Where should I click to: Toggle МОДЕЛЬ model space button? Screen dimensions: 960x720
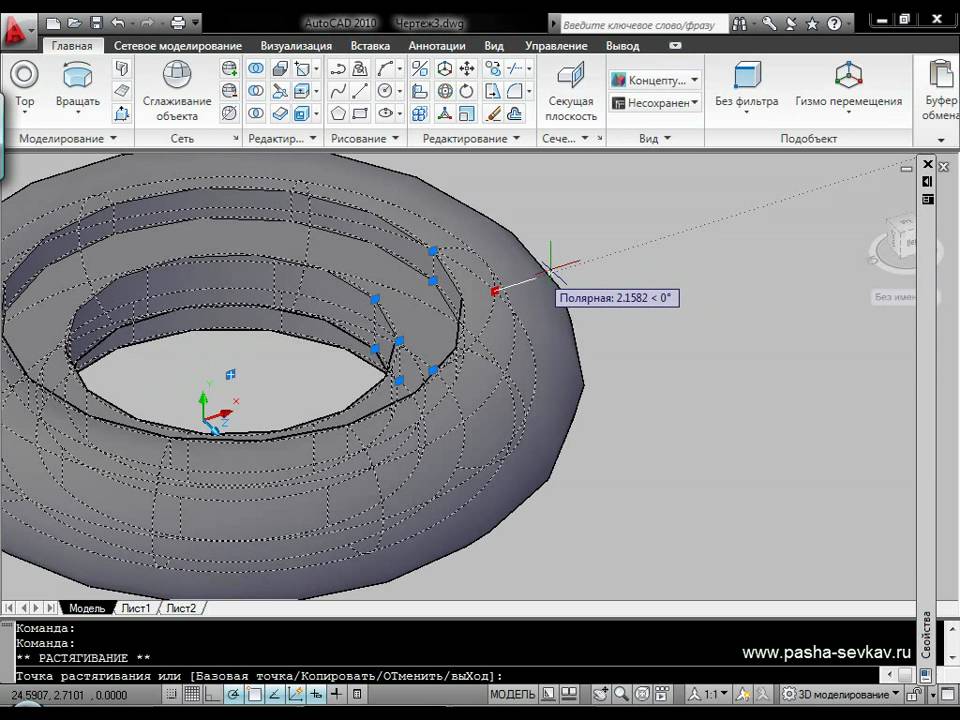[x=512, y=694]
